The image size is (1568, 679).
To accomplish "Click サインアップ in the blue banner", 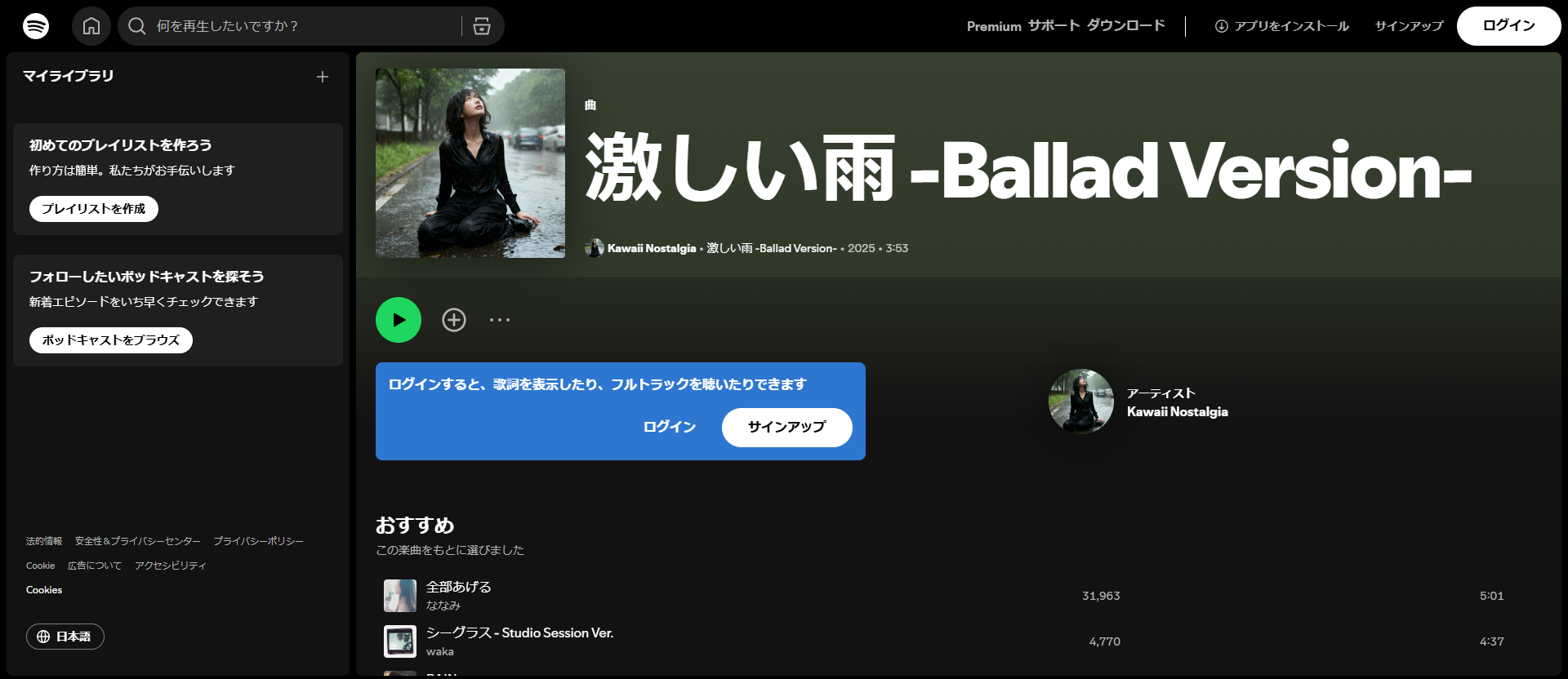I will pos(786,427).
